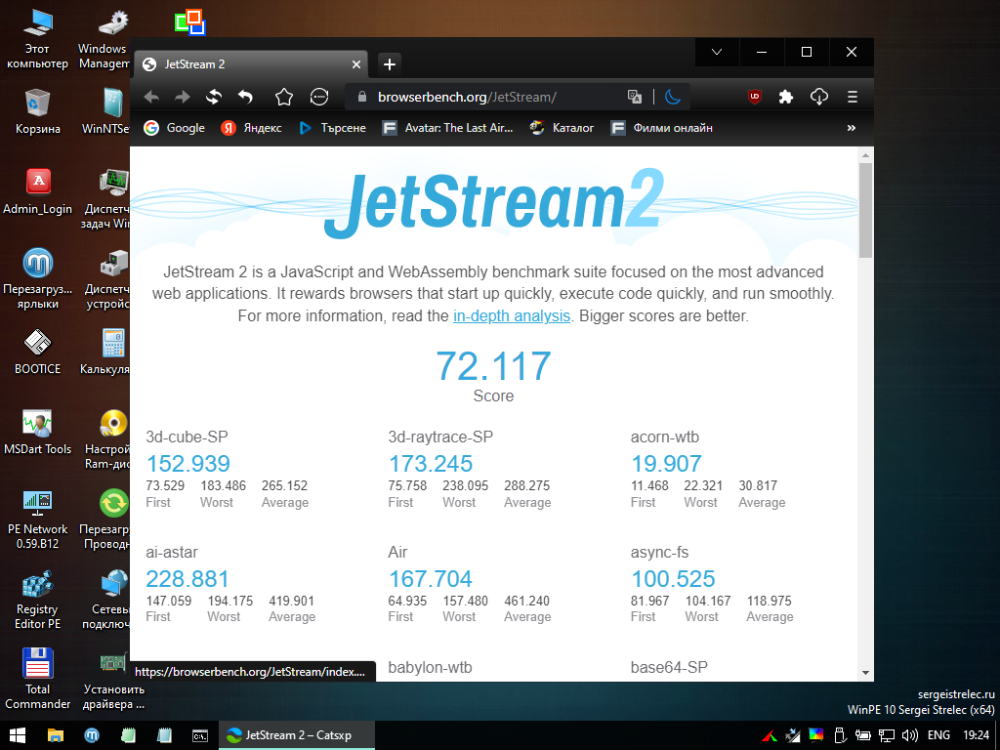The image size is (1000, 750).
Task: Toggle night mode moon icon
Action: (x=672, y=97)
